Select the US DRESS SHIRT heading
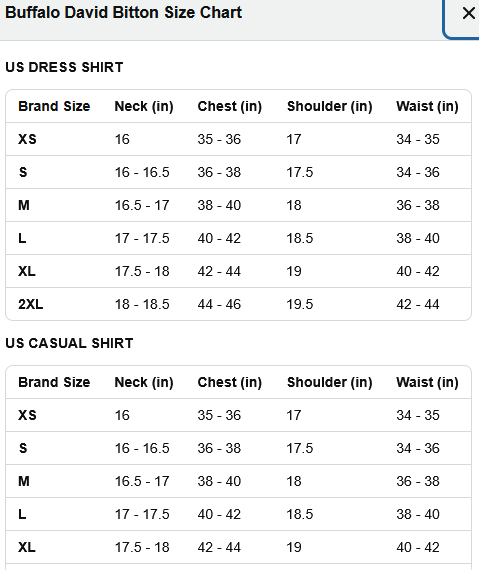Viewport: 479px width, 570px height. (64, 67)
